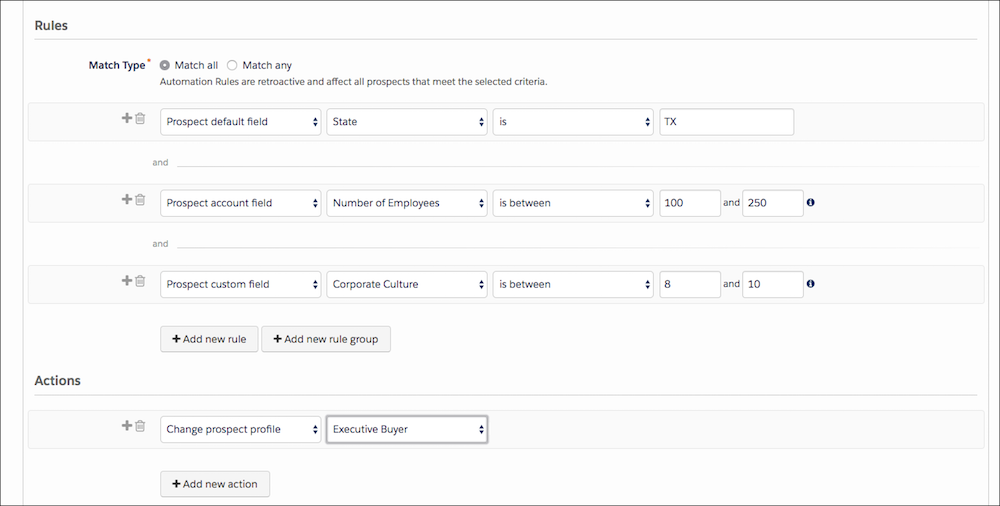Open the Prospect default field dropdown
Screen dimensions: 1000x506
coord(240,122)
